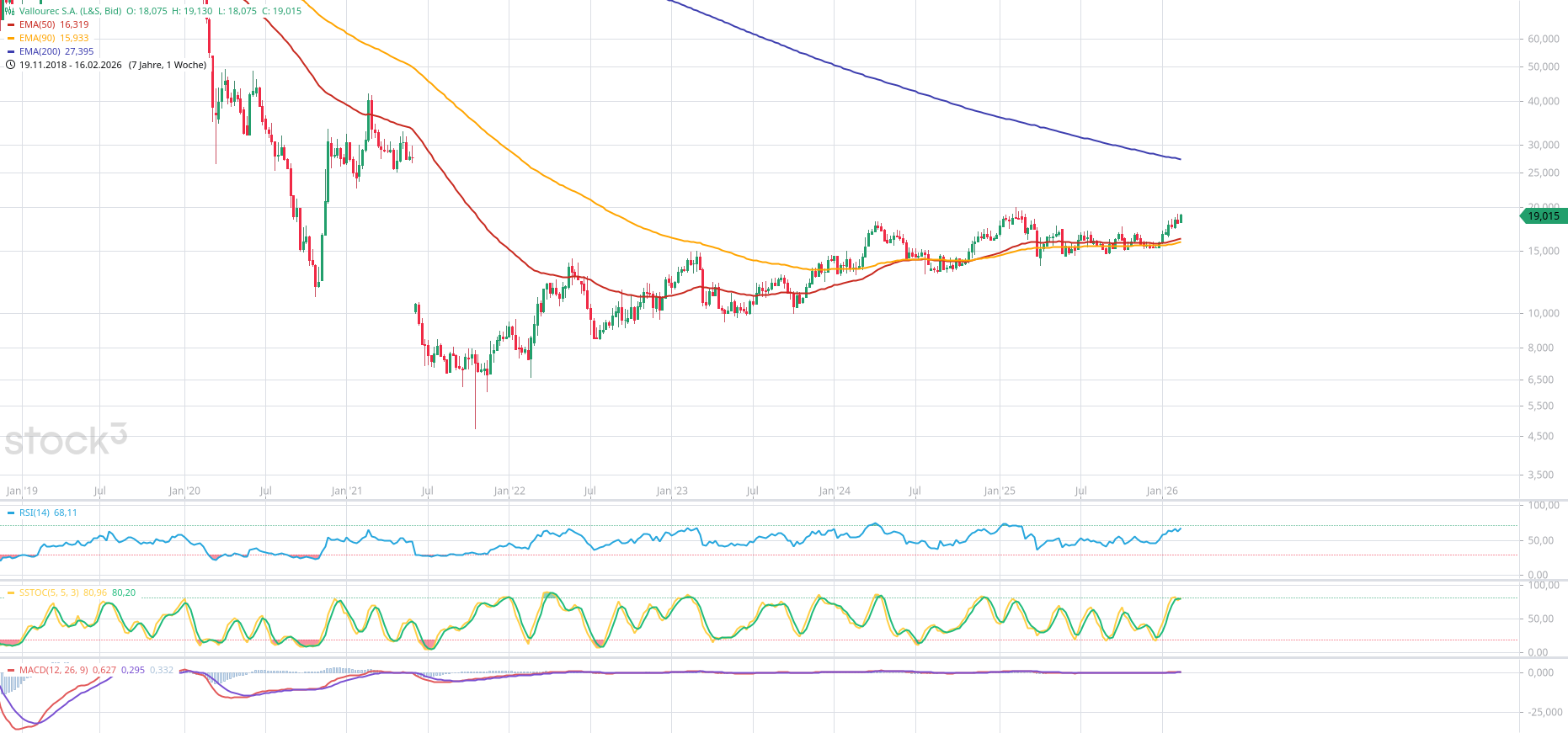Click the Jan '24 time axis label

point(834,491)
